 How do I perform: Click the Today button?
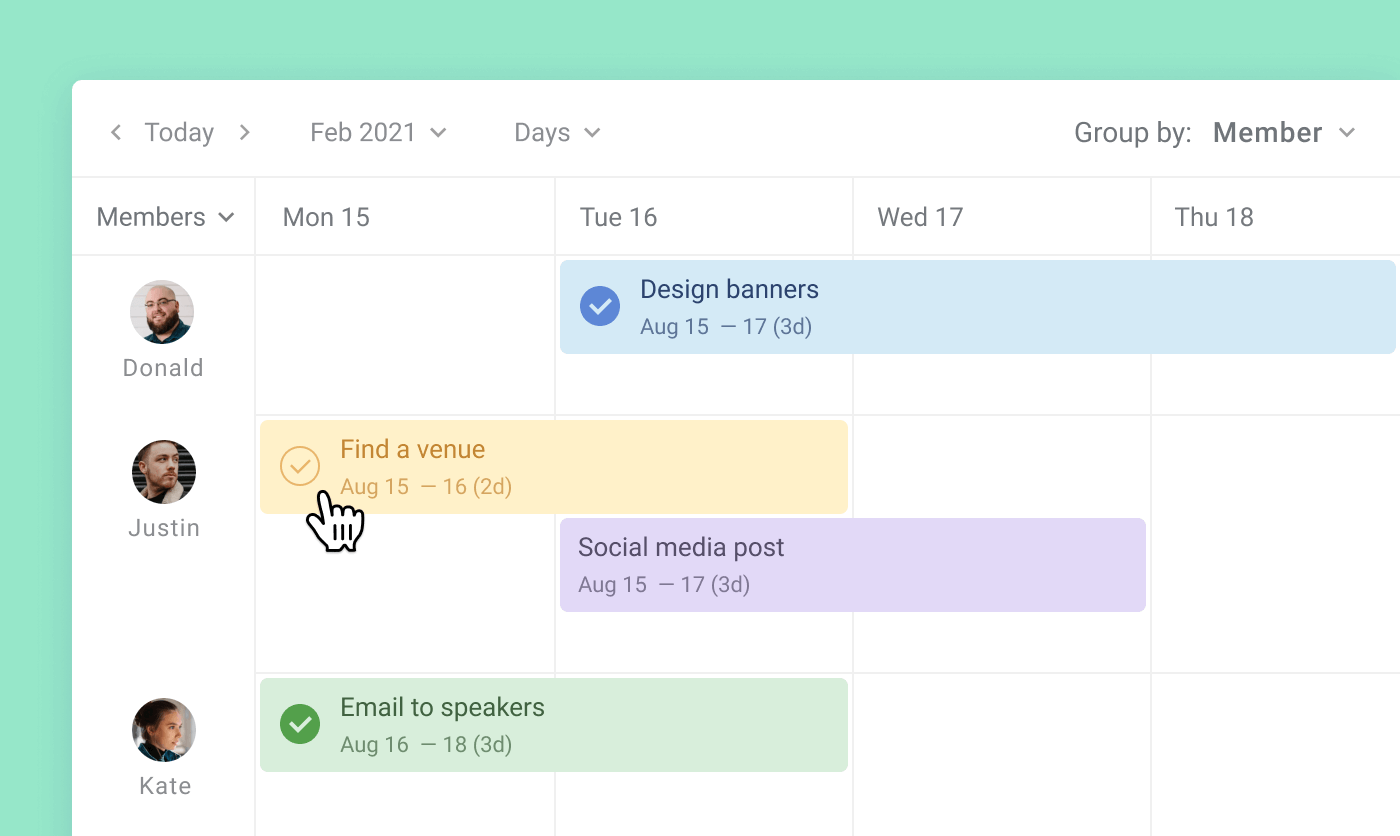(179, 133)
